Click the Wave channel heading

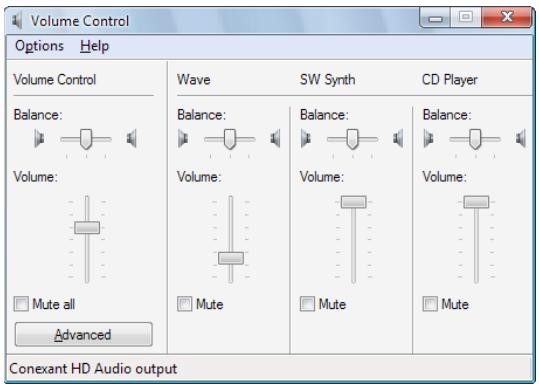[194, 80]
